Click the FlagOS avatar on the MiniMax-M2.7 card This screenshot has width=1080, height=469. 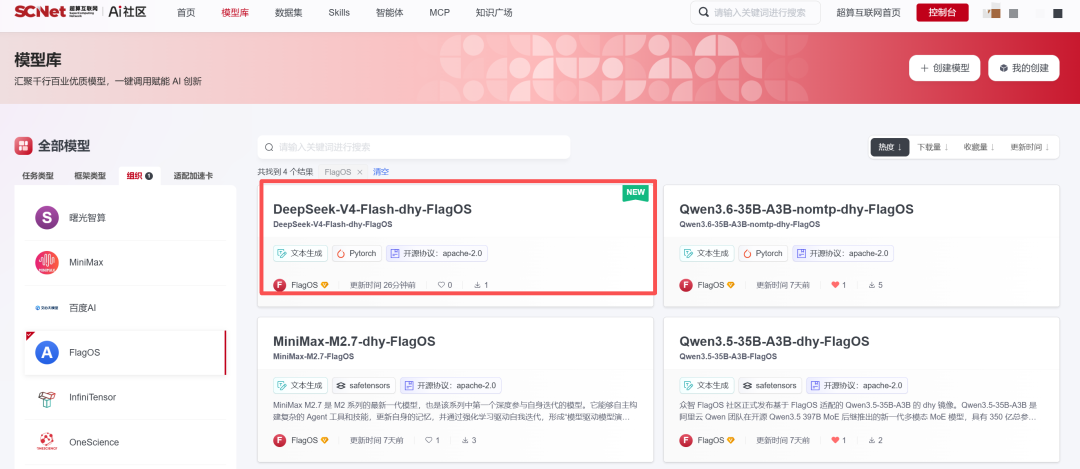[x=280, y=440]
